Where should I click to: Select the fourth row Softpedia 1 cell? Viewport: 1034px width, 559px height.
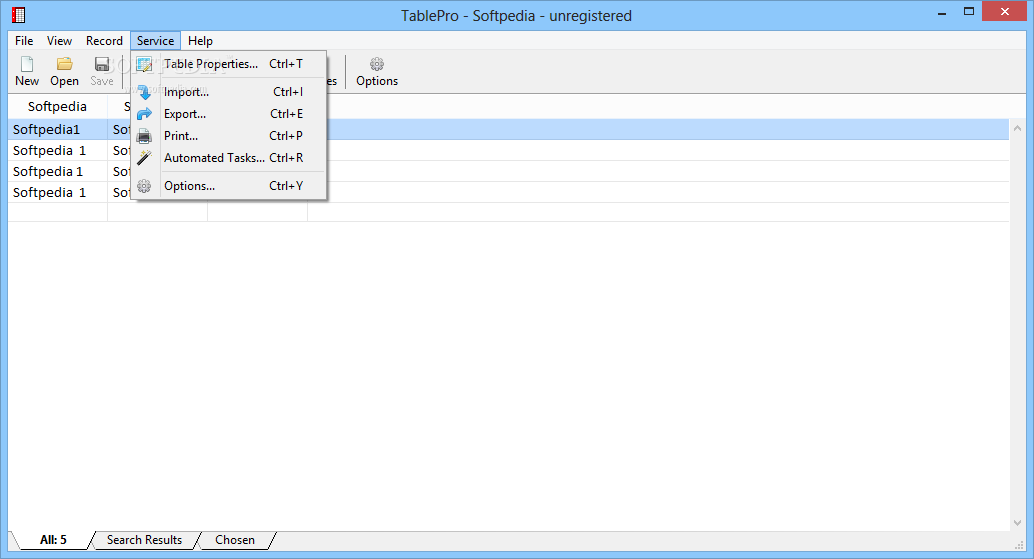[57, 192]
